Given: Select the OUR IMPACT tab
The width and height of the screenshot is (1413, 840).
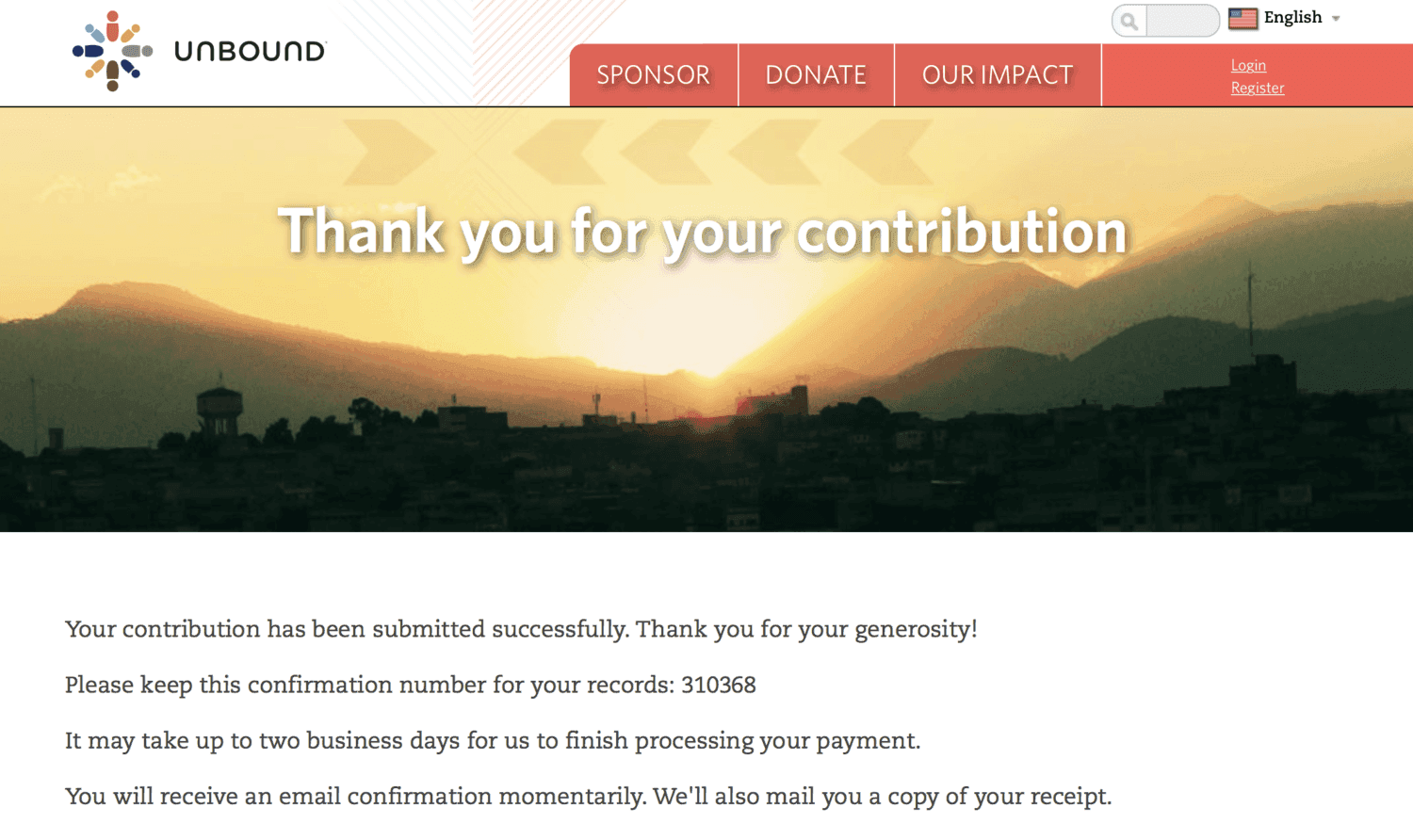Looking at the screenshot, I should 998,75.
